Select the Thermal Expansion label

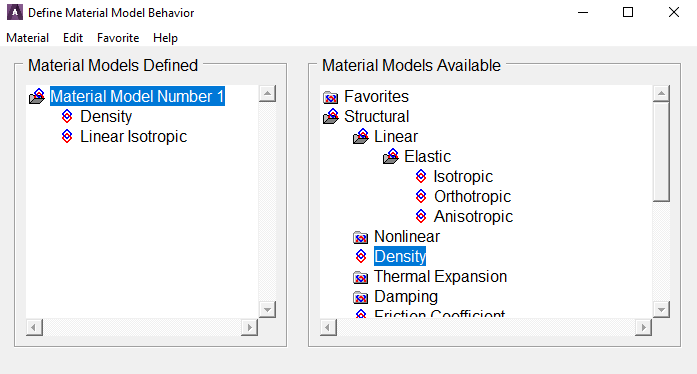tap(441, 277)
